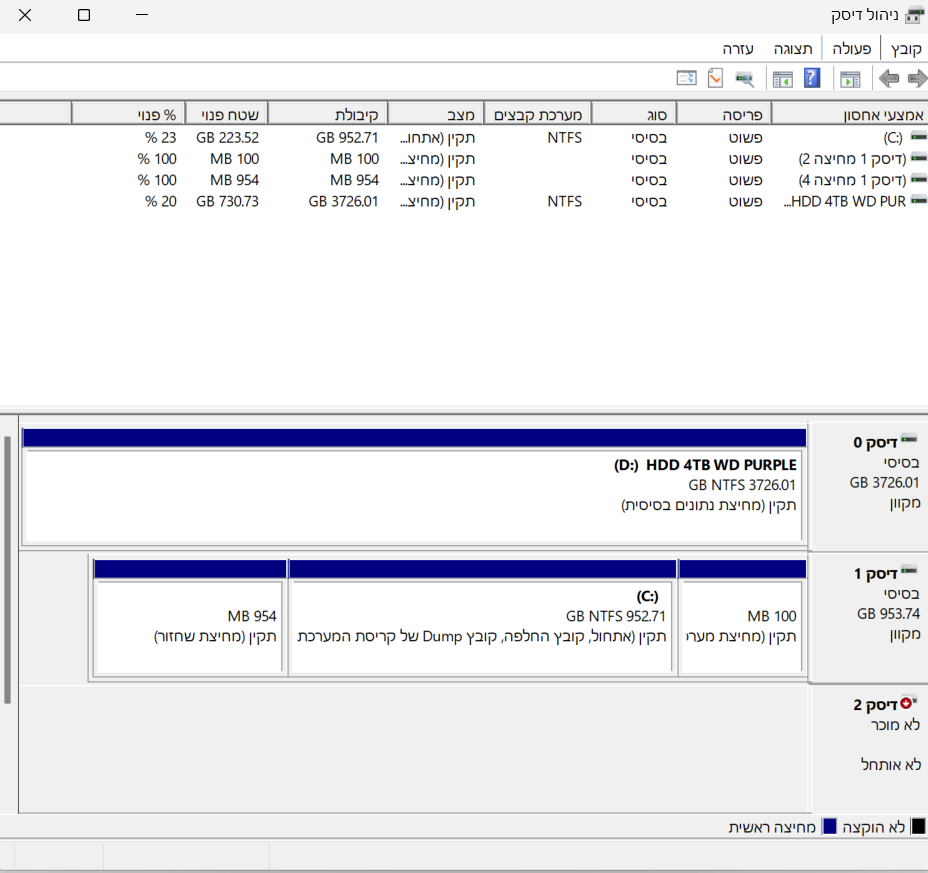Screen dimensions: 928x873
Task: Click the Help toolbar icon
Action: pos(810,78)
